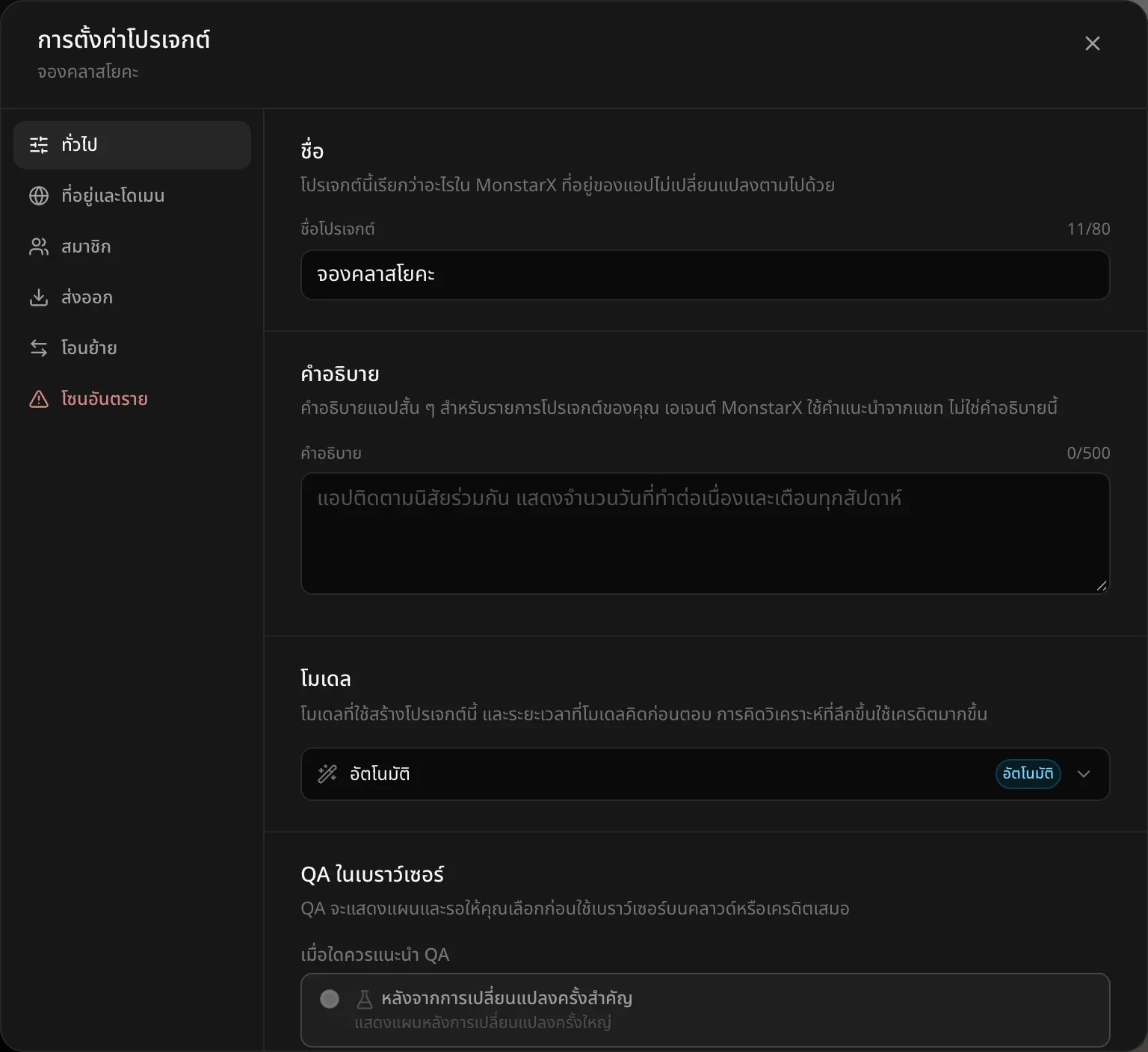Image resolution: width=1148 pixels, height=1052 pixels.
Task: Click the magic wand icon in model selector
Action: [x=327, y=774]
